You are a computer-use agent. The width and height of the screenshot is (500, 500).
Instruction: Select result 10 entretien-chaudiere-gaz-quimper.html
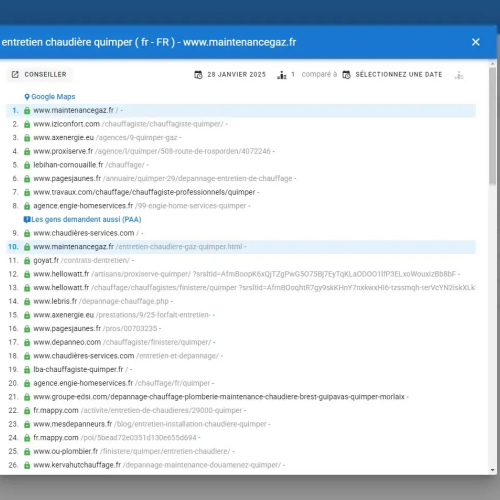click(241, 247)
